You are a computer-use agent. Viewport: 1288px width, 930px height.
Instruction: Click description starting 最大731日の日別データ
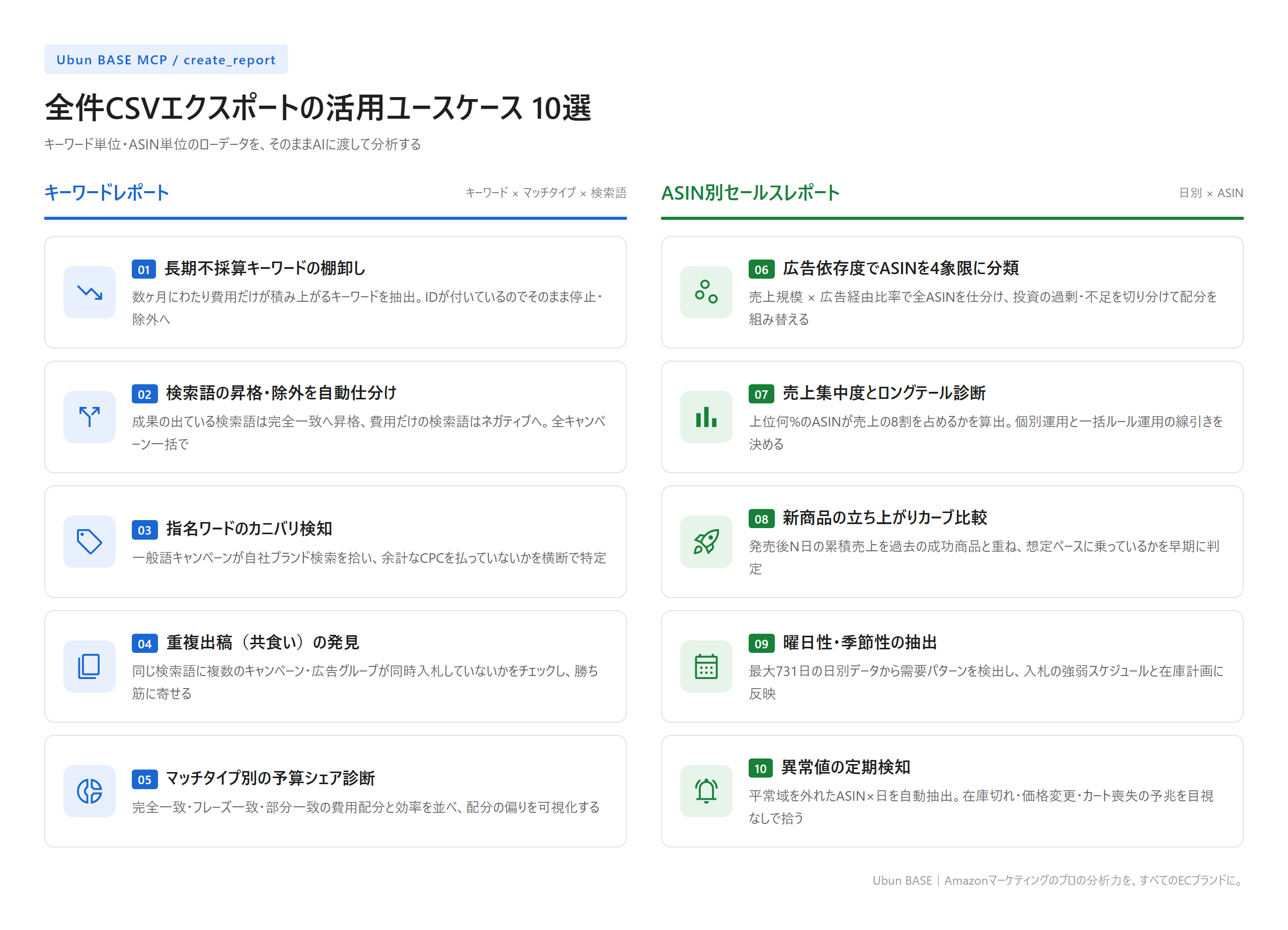(987, 683)
